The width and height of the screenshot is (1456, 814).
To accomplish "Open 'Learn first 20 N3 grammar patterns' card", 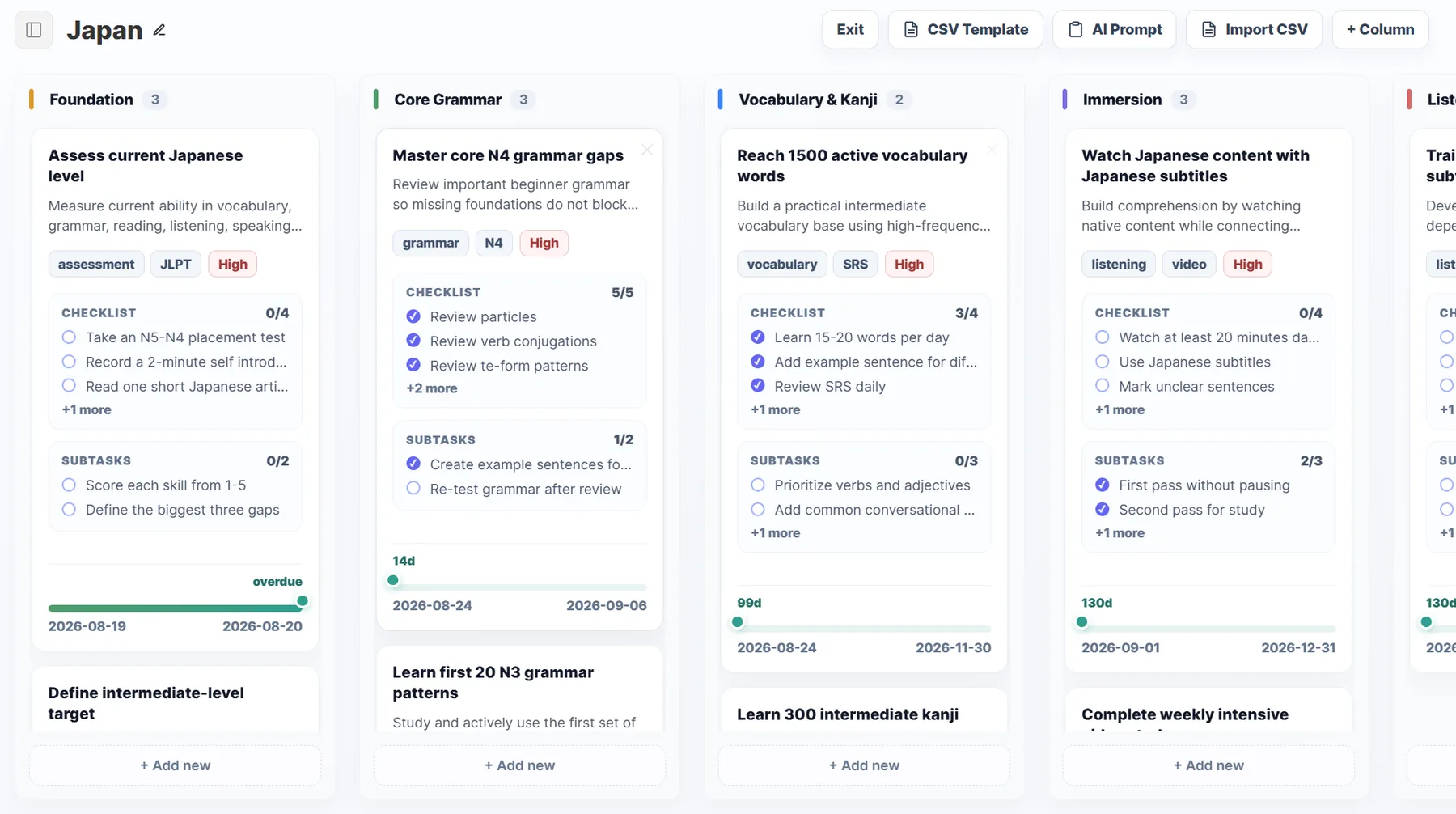I will click(519, 689).
